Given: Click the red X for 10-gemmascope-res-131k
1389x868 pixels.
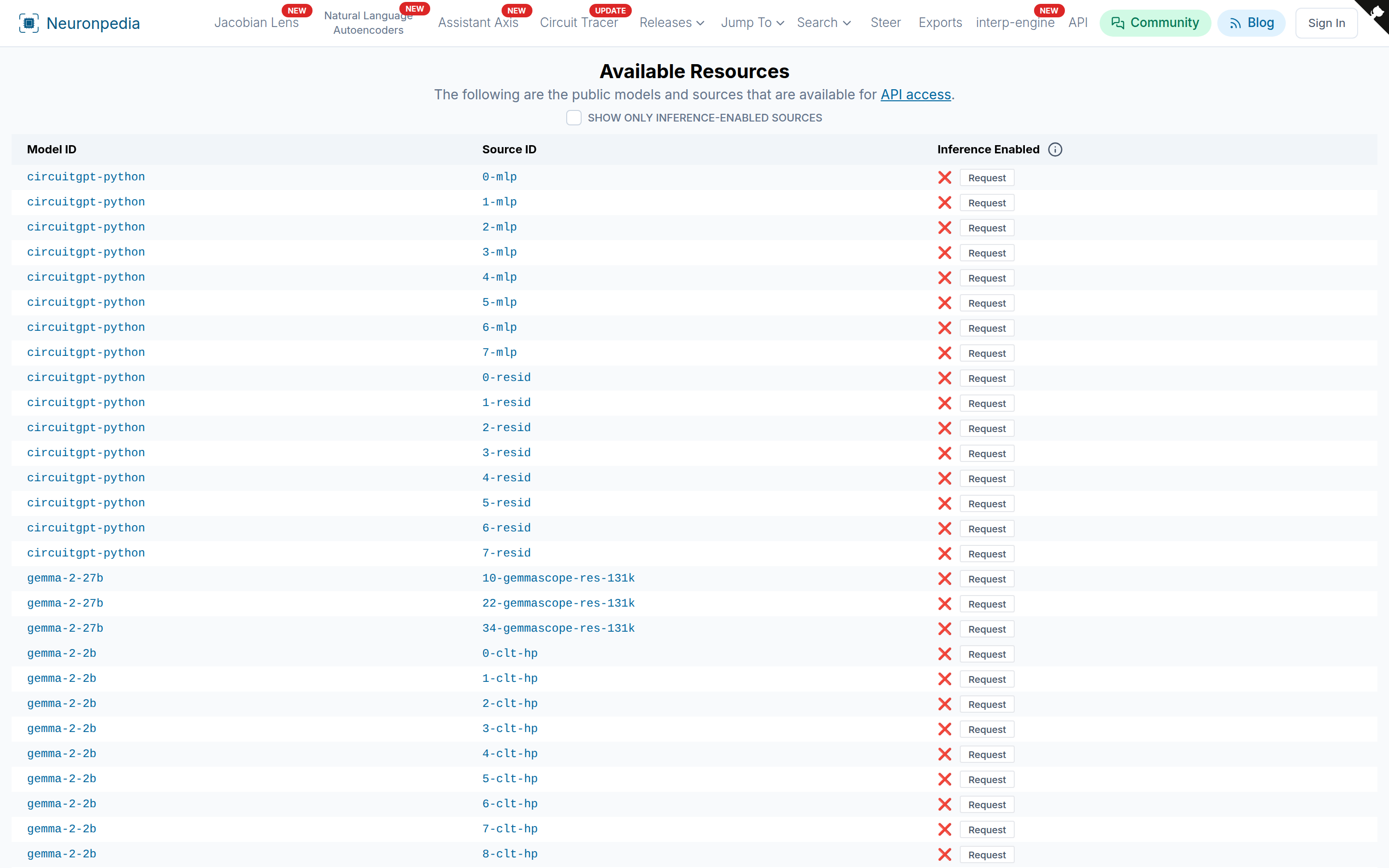Looking at the screenshot, I should (945, 579).
